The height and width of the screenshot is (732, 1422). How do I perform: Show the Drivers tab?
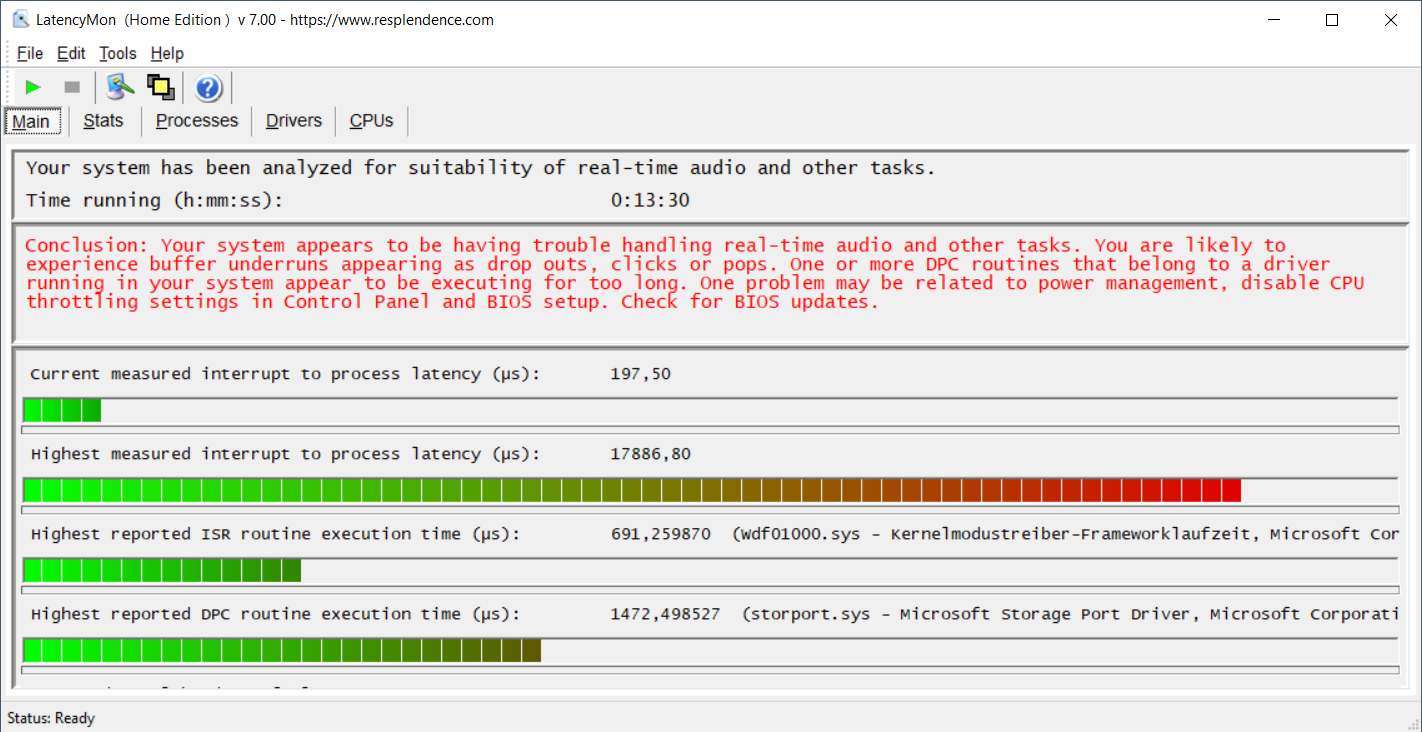[294, 121]
